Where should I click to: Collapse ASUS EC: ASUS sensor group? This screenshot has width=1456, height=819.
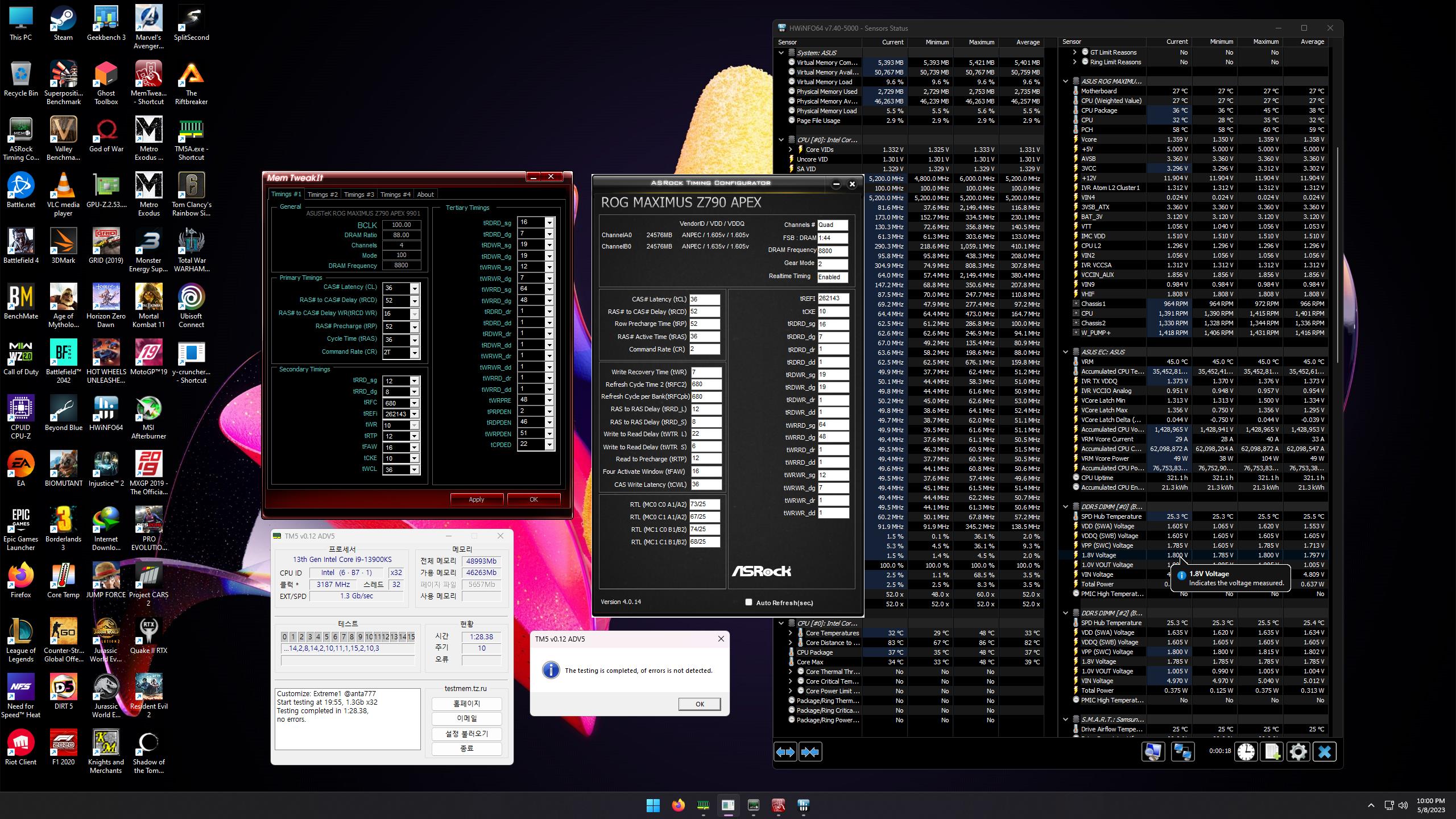pyautogui.click(x=1066, y=352)
